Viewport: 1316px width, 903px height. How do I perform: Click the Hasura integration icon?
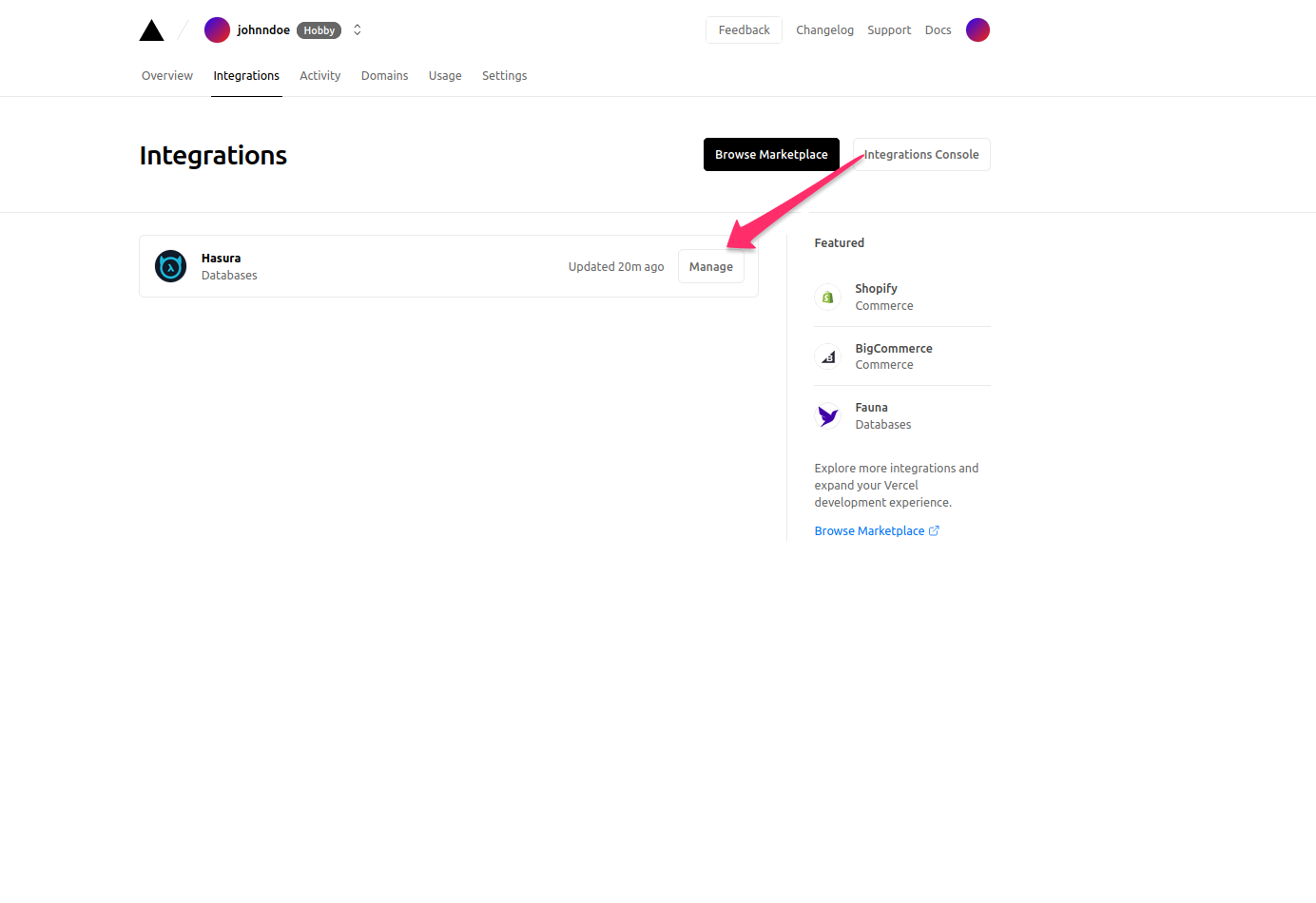pyautogui.click(x=170, y=266)
